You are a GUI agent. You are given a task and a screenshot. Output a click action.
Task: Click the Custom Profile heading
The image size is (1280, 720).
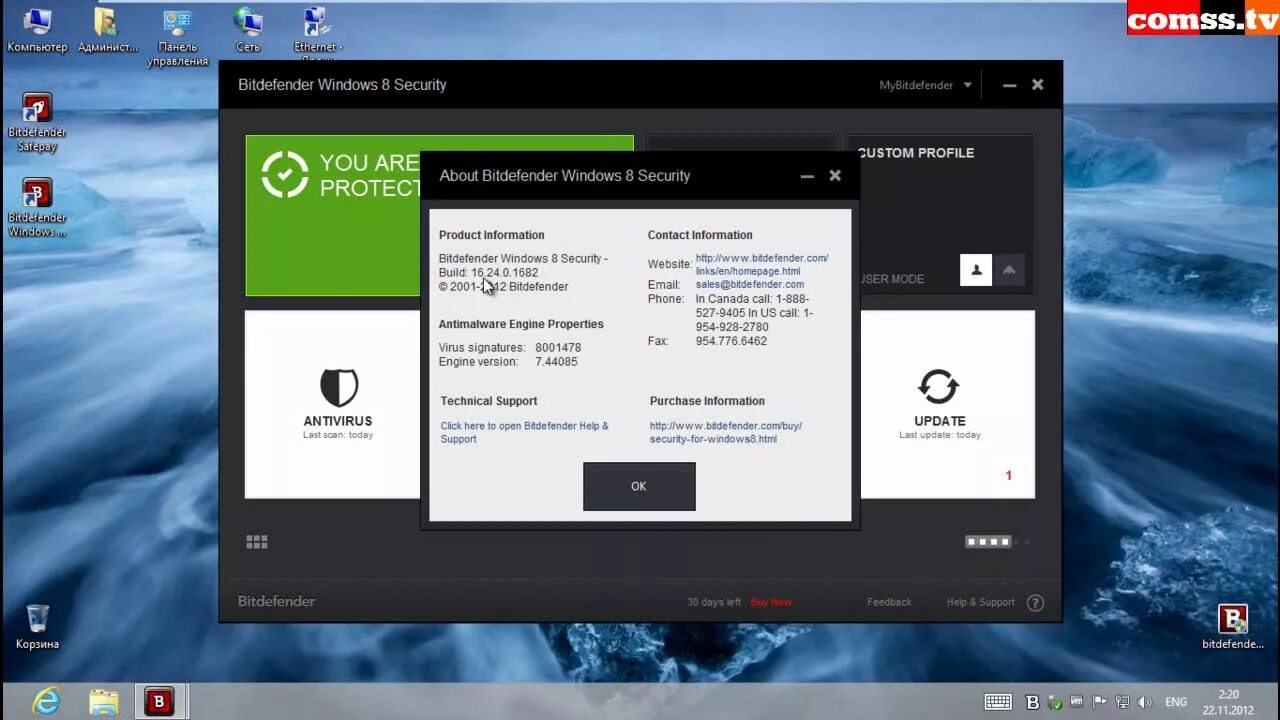pyautogui.click(x=916, y=153)
